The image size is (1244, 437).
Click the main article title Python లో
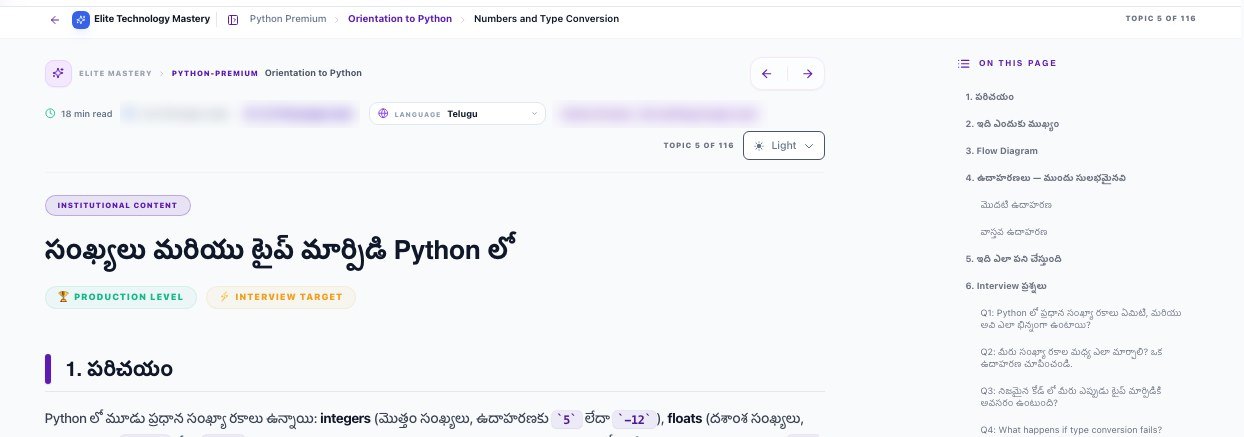point(279,250)
